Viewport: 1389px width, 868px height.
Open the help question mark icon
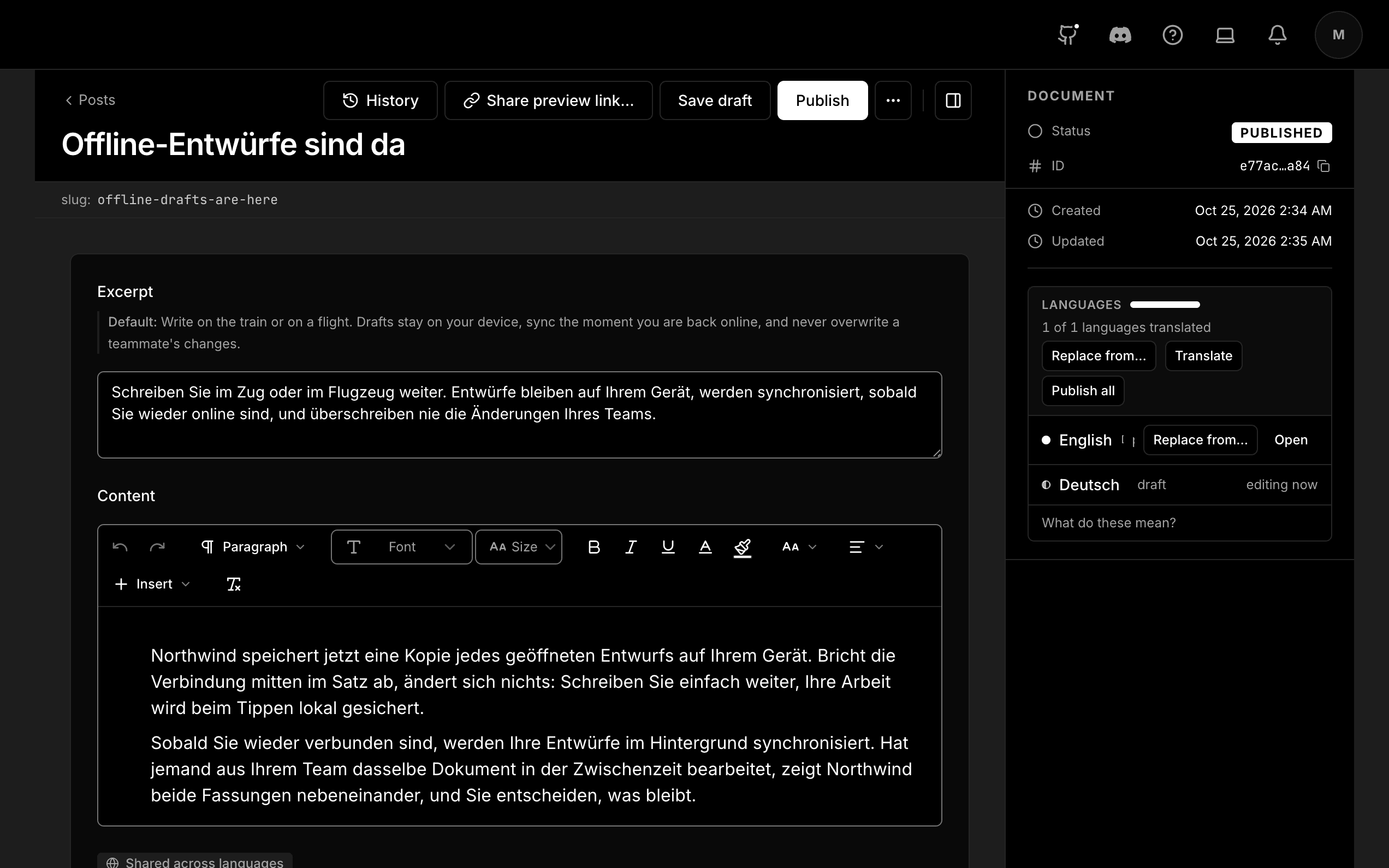point(1172,35)
